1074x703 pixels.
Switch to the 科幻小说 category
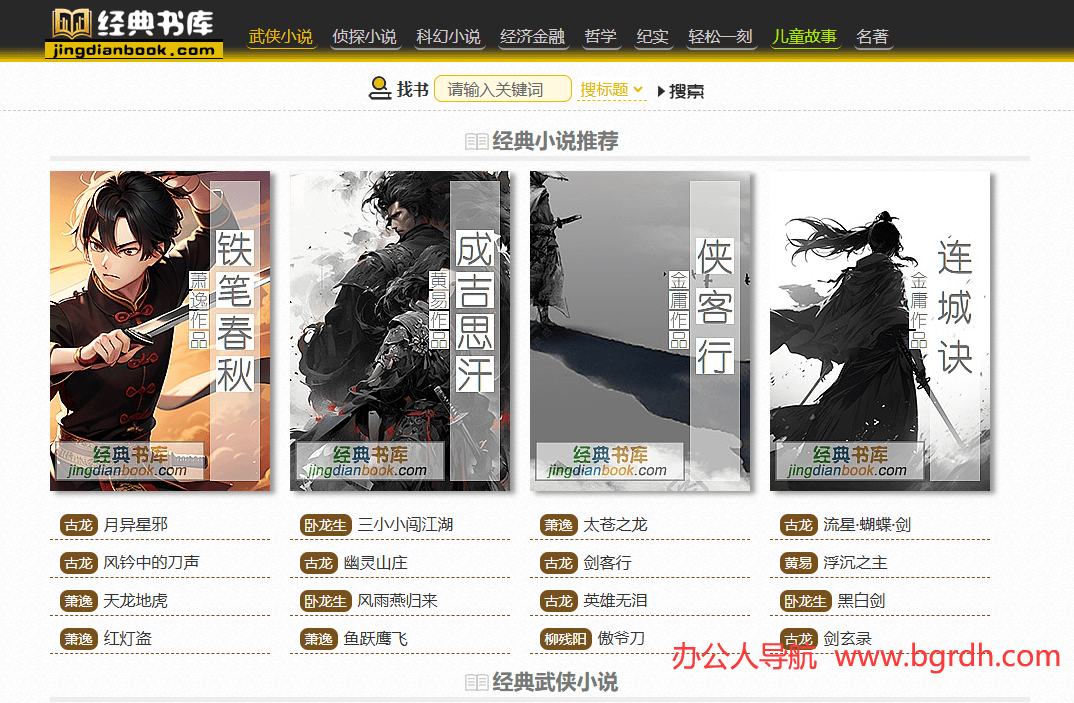(x=449, y=37)
